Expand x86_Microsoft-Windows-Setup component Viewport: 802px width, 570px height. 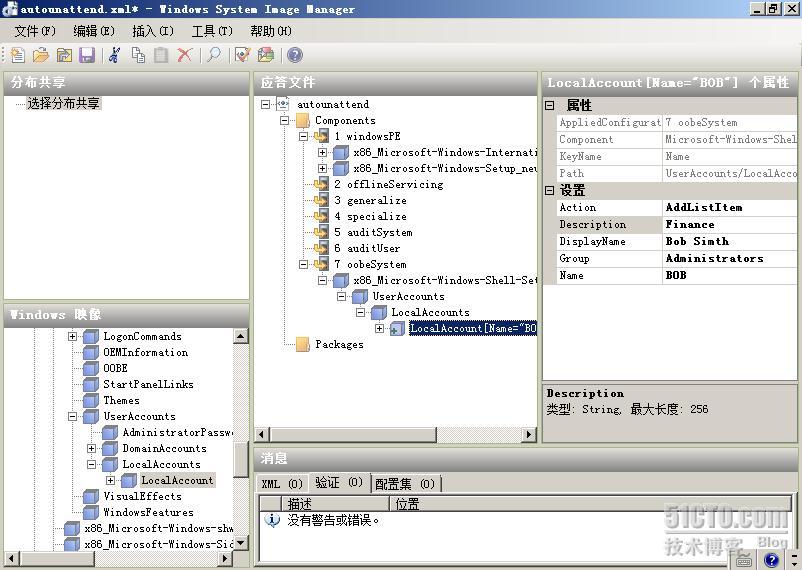click(x=322, y=168)
